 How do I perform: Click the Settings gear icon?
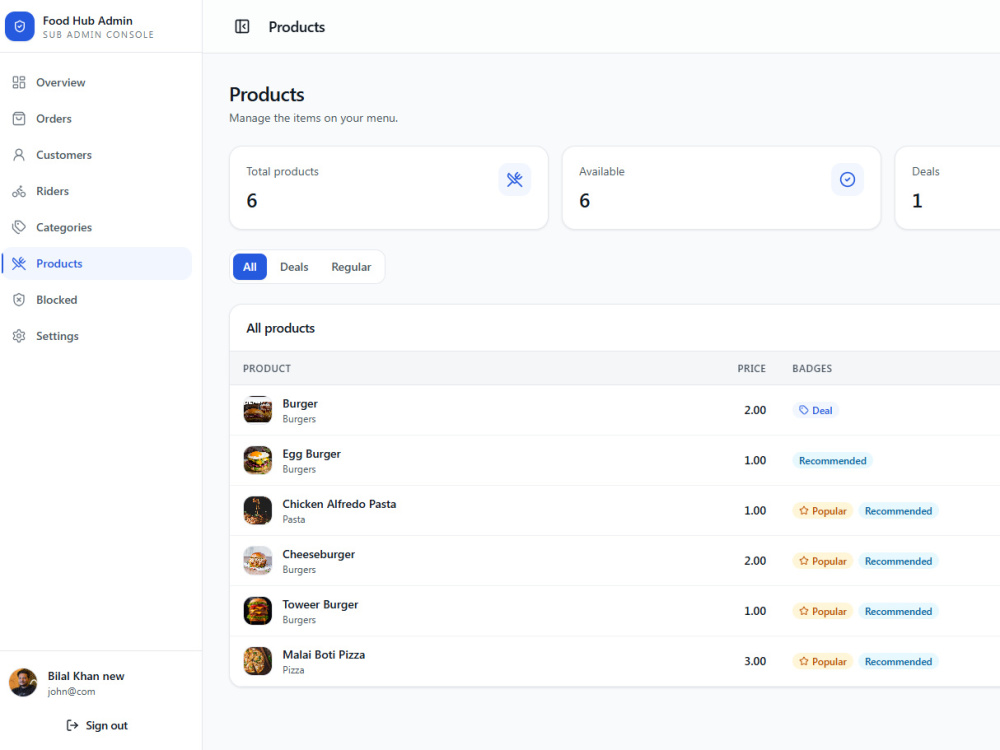coord(19,336)
